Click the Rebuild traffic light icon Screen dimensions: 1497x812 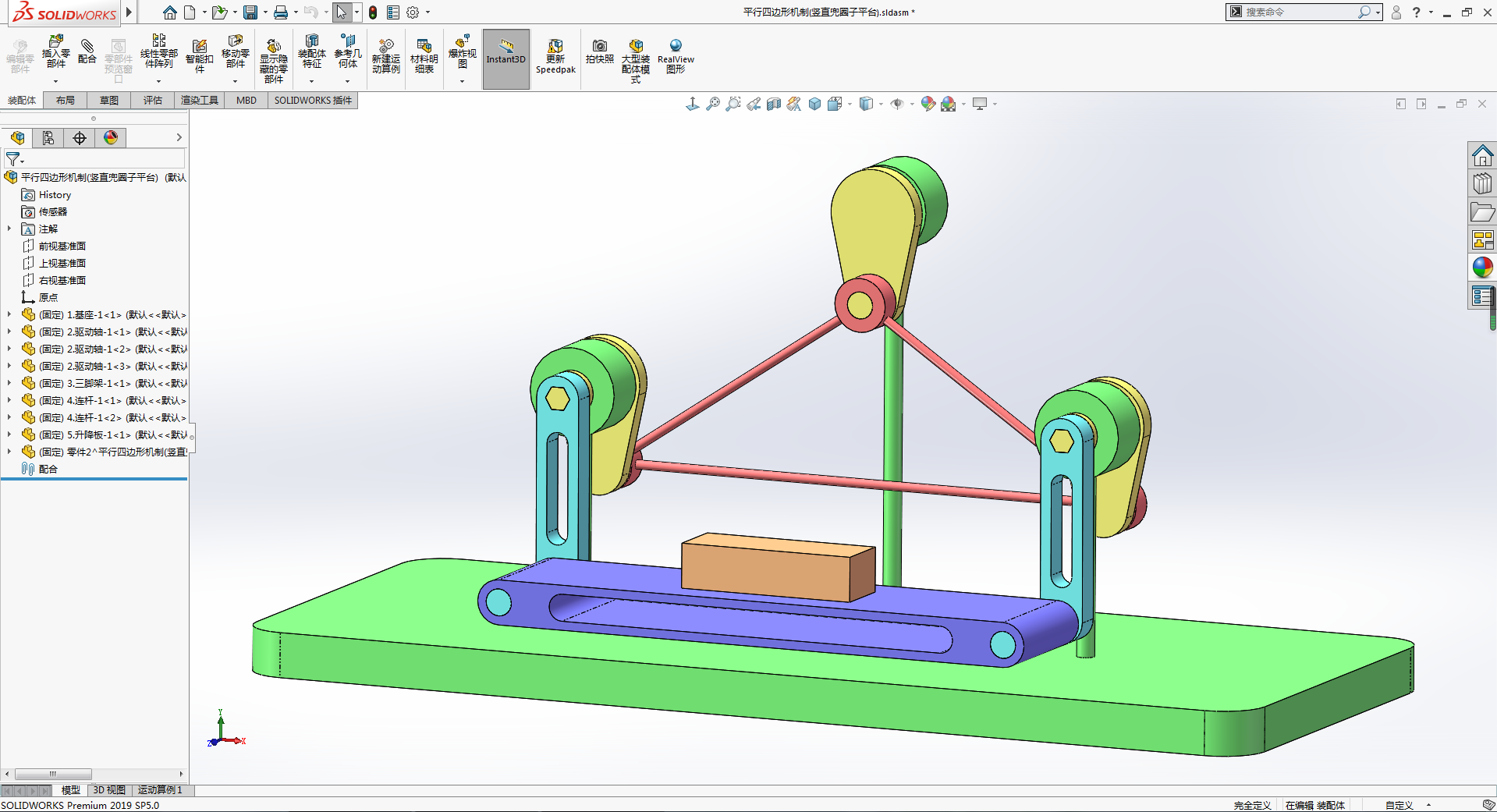click(373, 12)
